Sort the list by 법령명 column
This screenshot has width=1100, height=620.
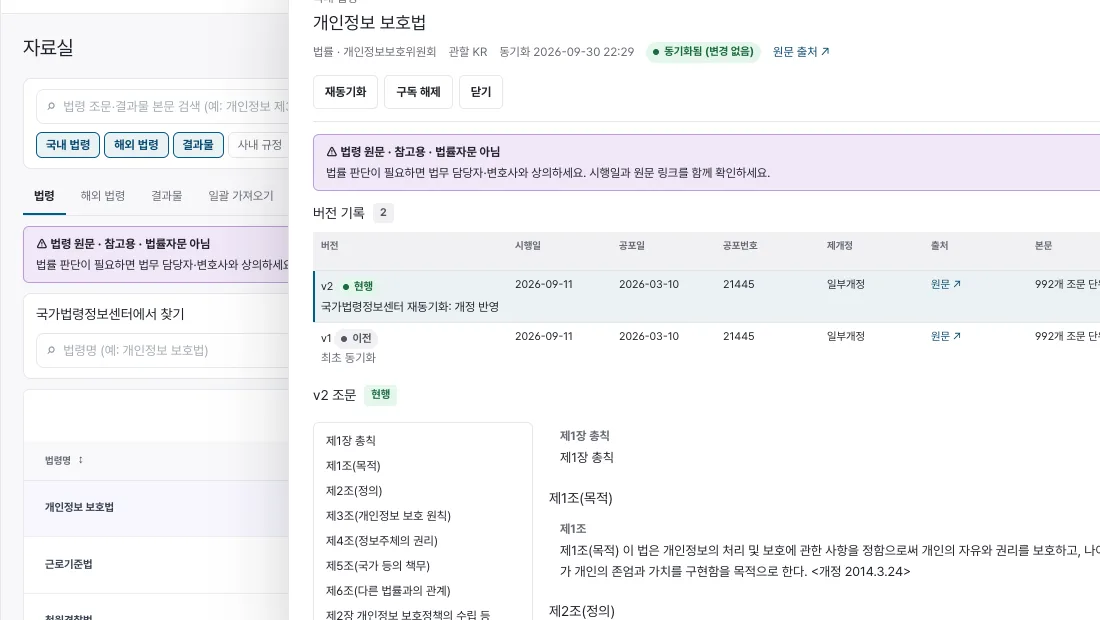[x=64, y=460]
